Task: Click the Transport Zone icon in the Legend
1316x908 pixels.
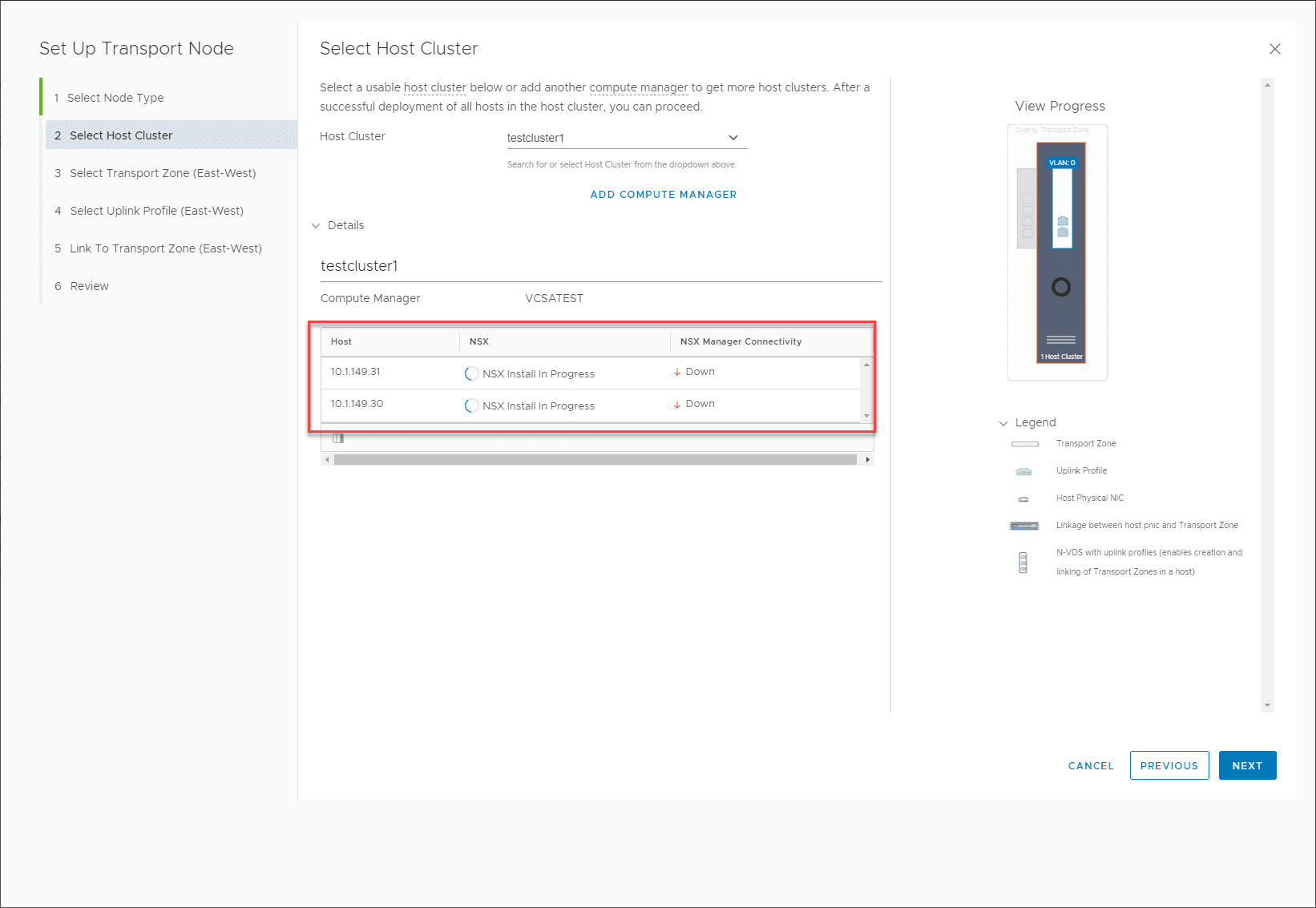Action: 1024,443
